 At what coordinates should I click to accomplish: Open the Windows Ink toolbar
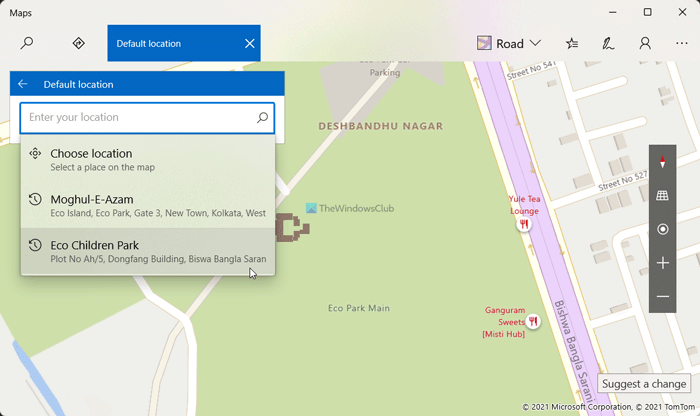[x=608, y=43]
